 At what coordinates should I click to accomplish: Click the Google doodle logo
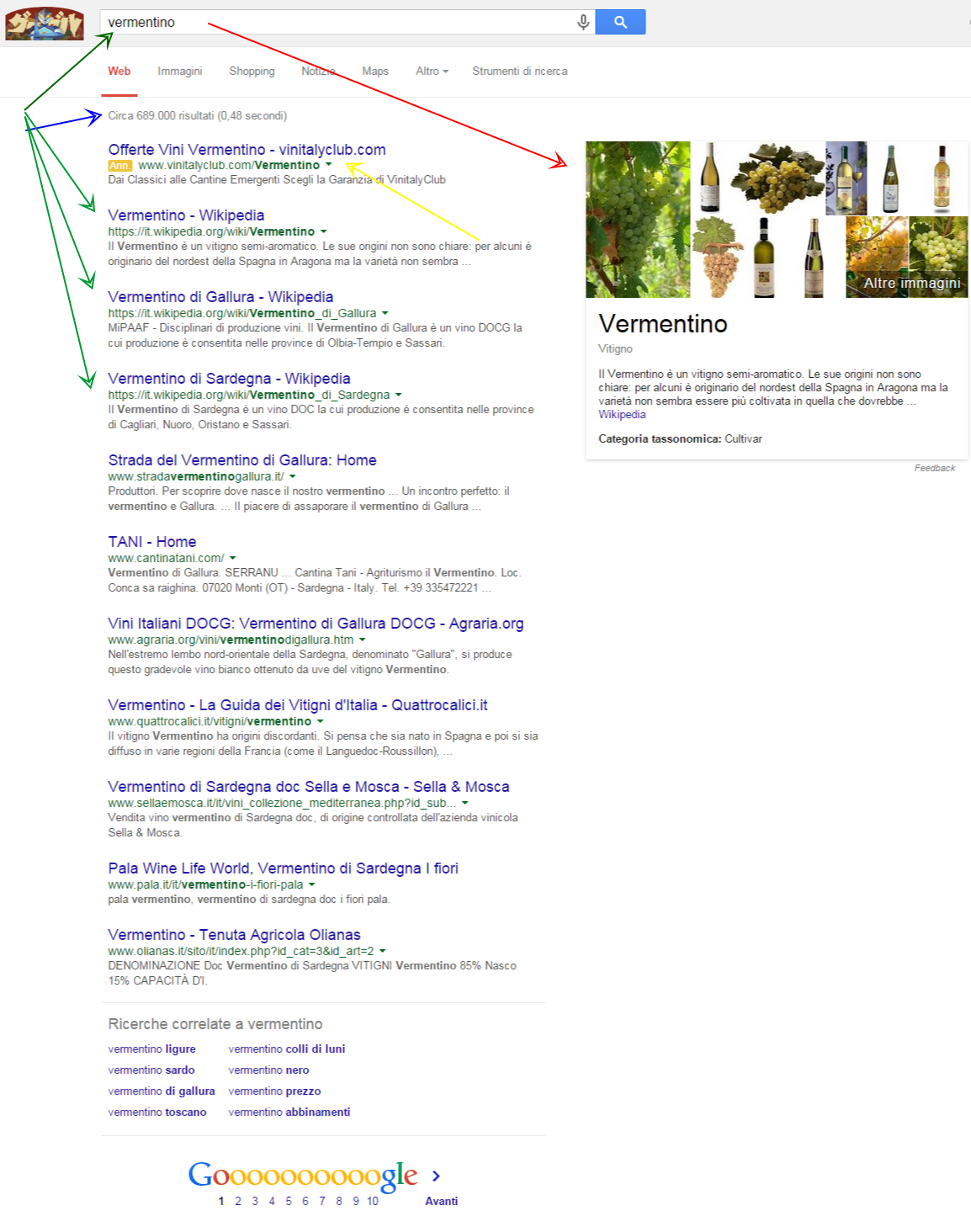[45, 24]
